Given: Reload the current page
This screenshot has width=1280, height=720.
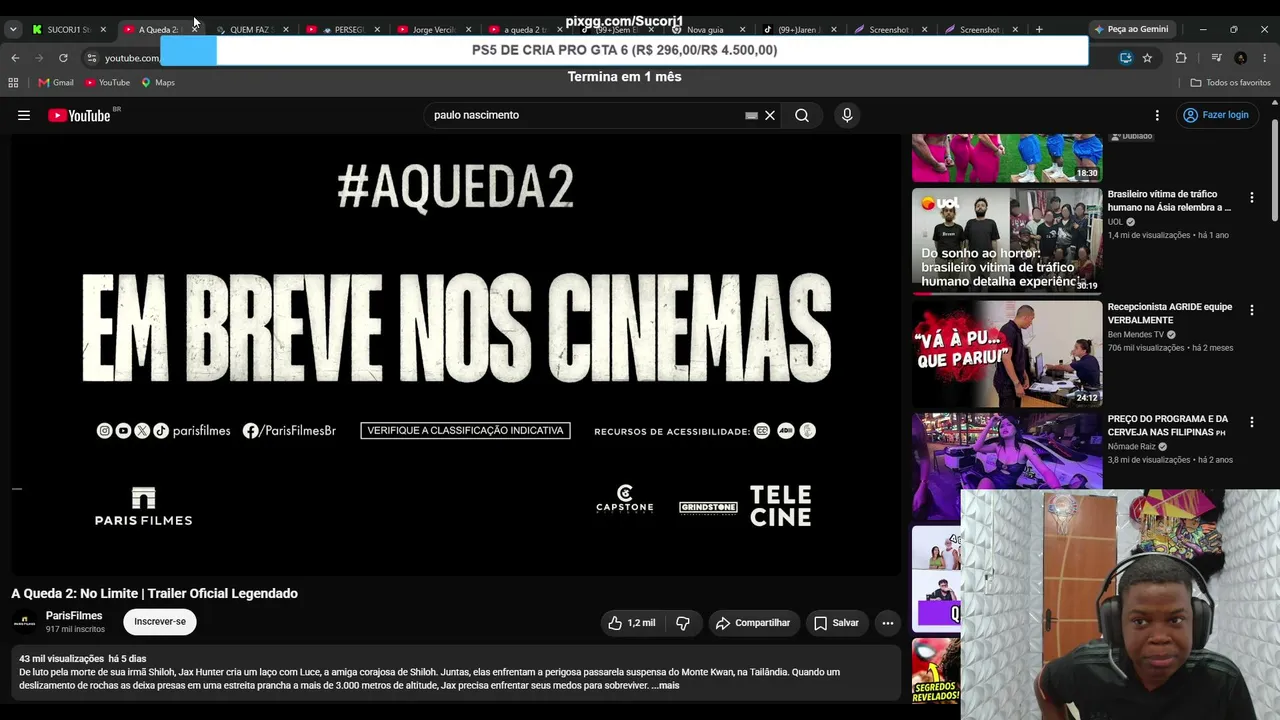Looking at the screenshot, I should click(x=63, y=58).
